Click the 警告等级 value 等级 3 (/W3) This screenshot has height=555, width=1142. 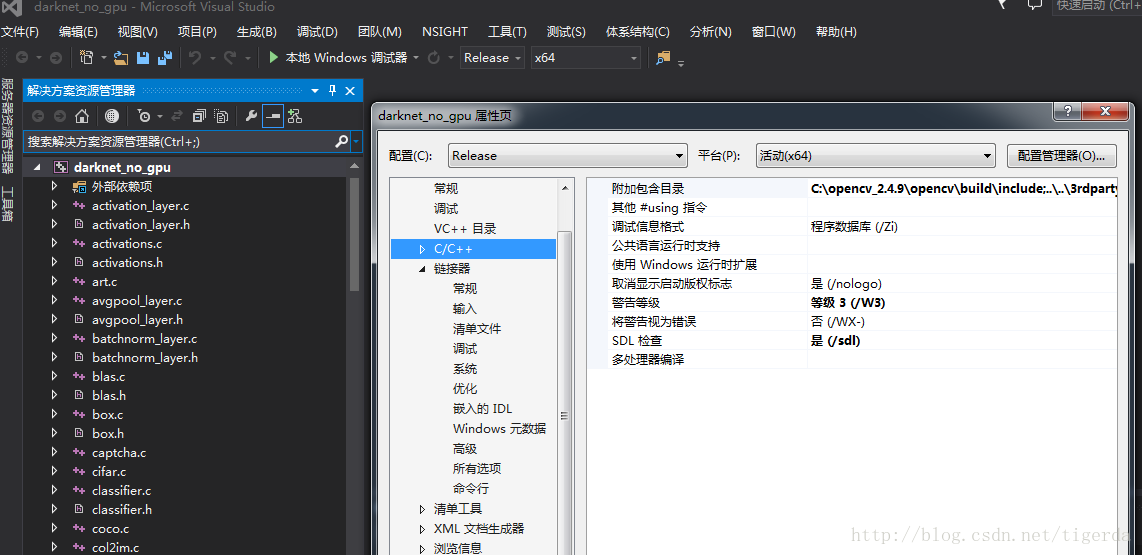(848, 302)
